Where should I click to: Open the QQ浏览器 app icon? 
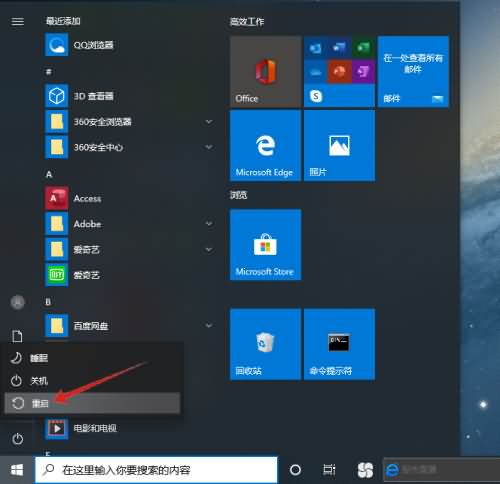[x=56, y=44]
